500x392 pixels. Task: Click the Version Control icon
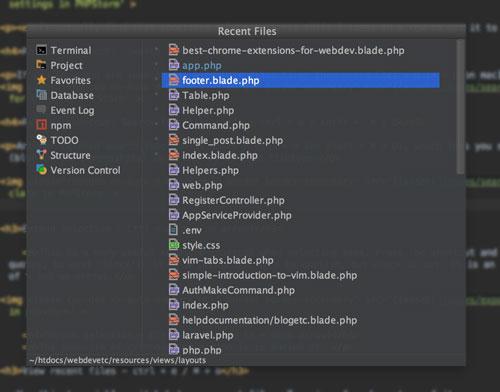41,170
